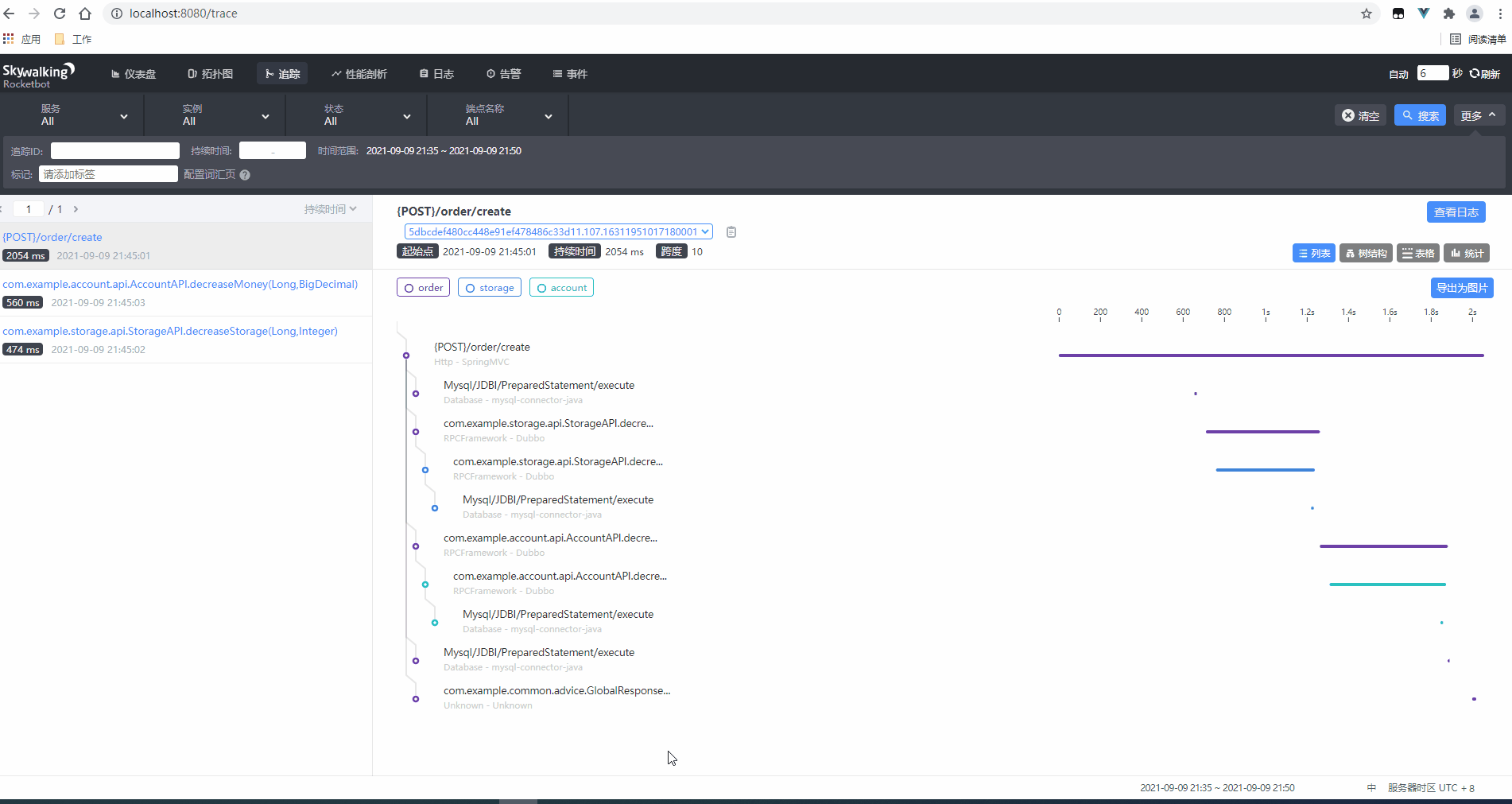The image size is (1512, 804).
Task: Focus the 请添加标签 tag input
Action: (108, 174)
